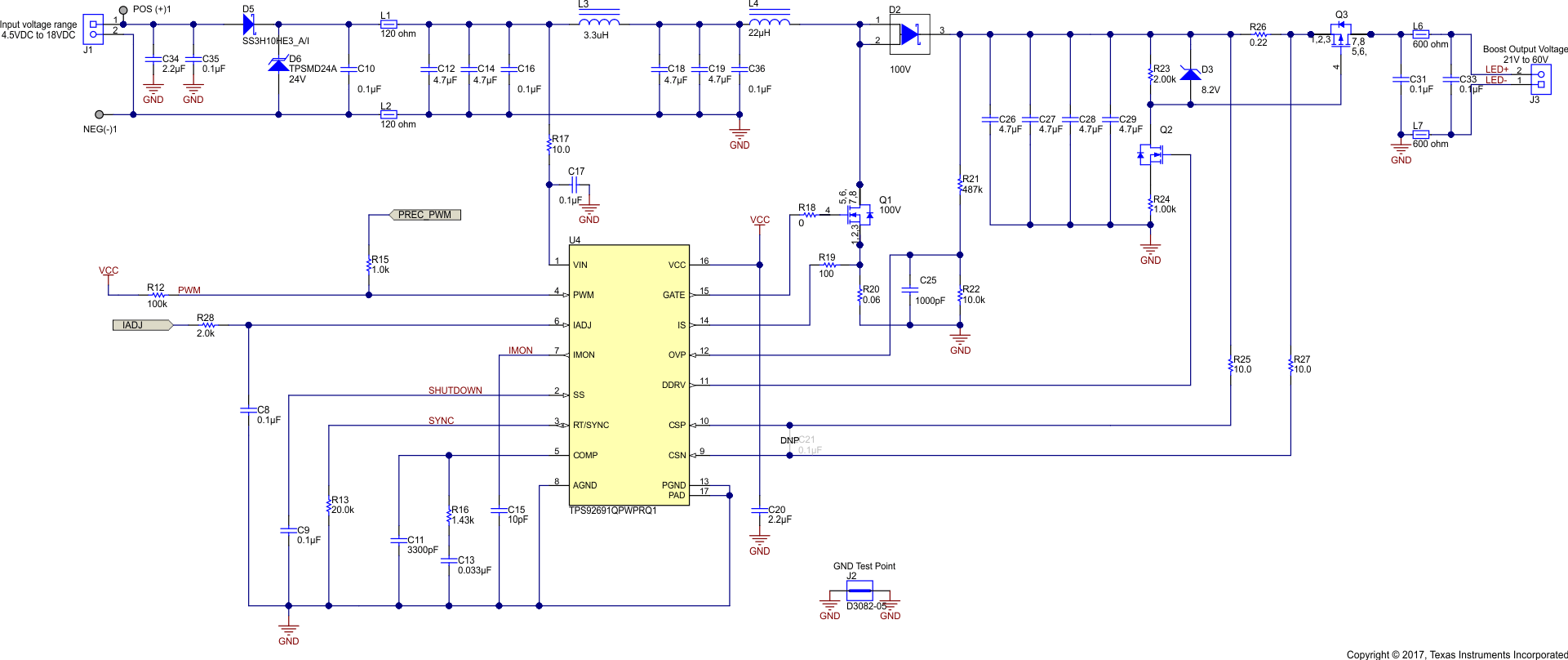Select the IMON net label
Image resolution: width=1568 pixels, height=660 pixels.
[x=521, y=350]
